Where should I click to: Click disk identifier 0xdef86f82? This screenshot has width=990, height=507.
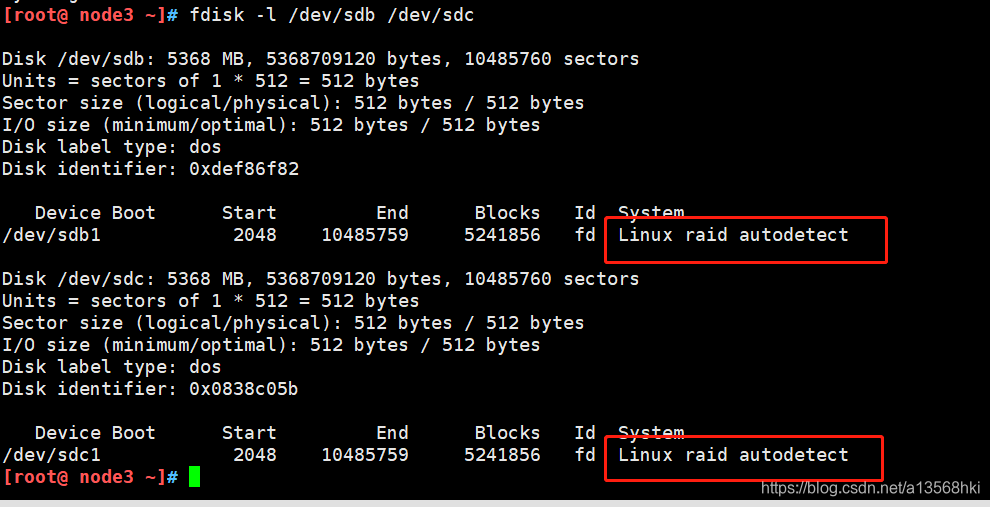pos(244,169)
